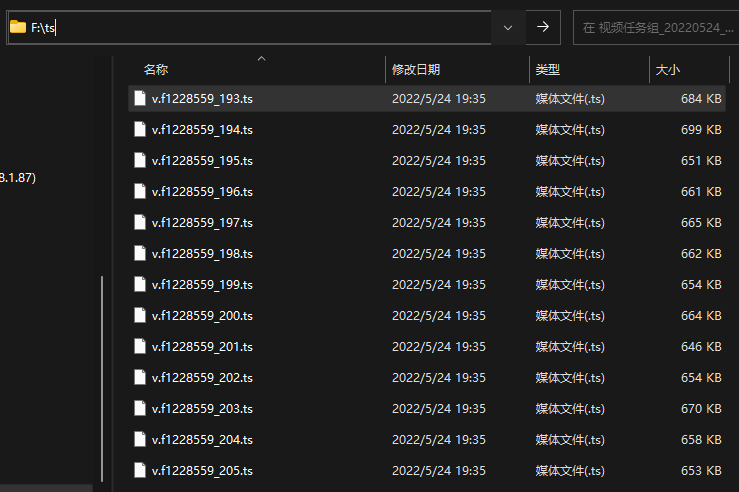Select file name v.f1228559_199.ts
The height and width of the screenshot is (492, 739).
(202, 285)
